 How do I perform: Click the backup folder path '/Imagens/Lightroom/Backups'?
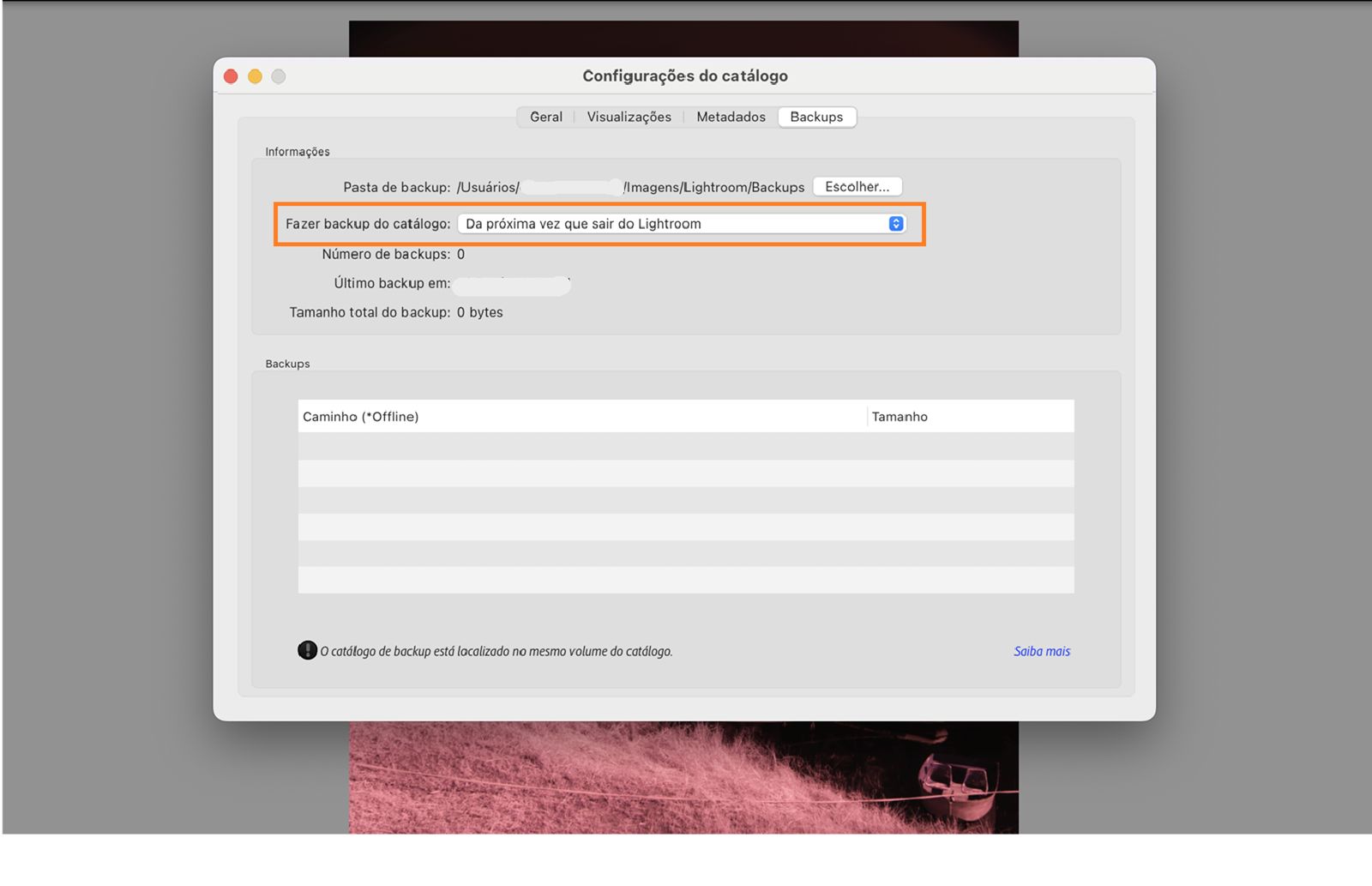(x=713, y=186)
